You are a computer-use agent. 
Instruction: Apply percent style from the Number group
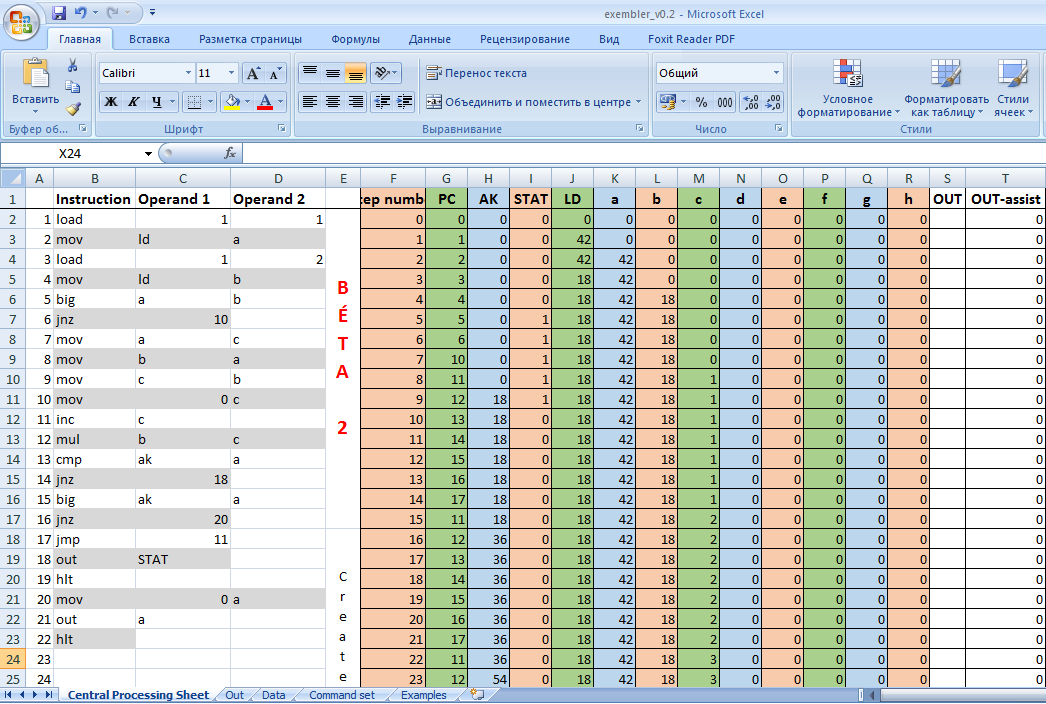[700, 103]
